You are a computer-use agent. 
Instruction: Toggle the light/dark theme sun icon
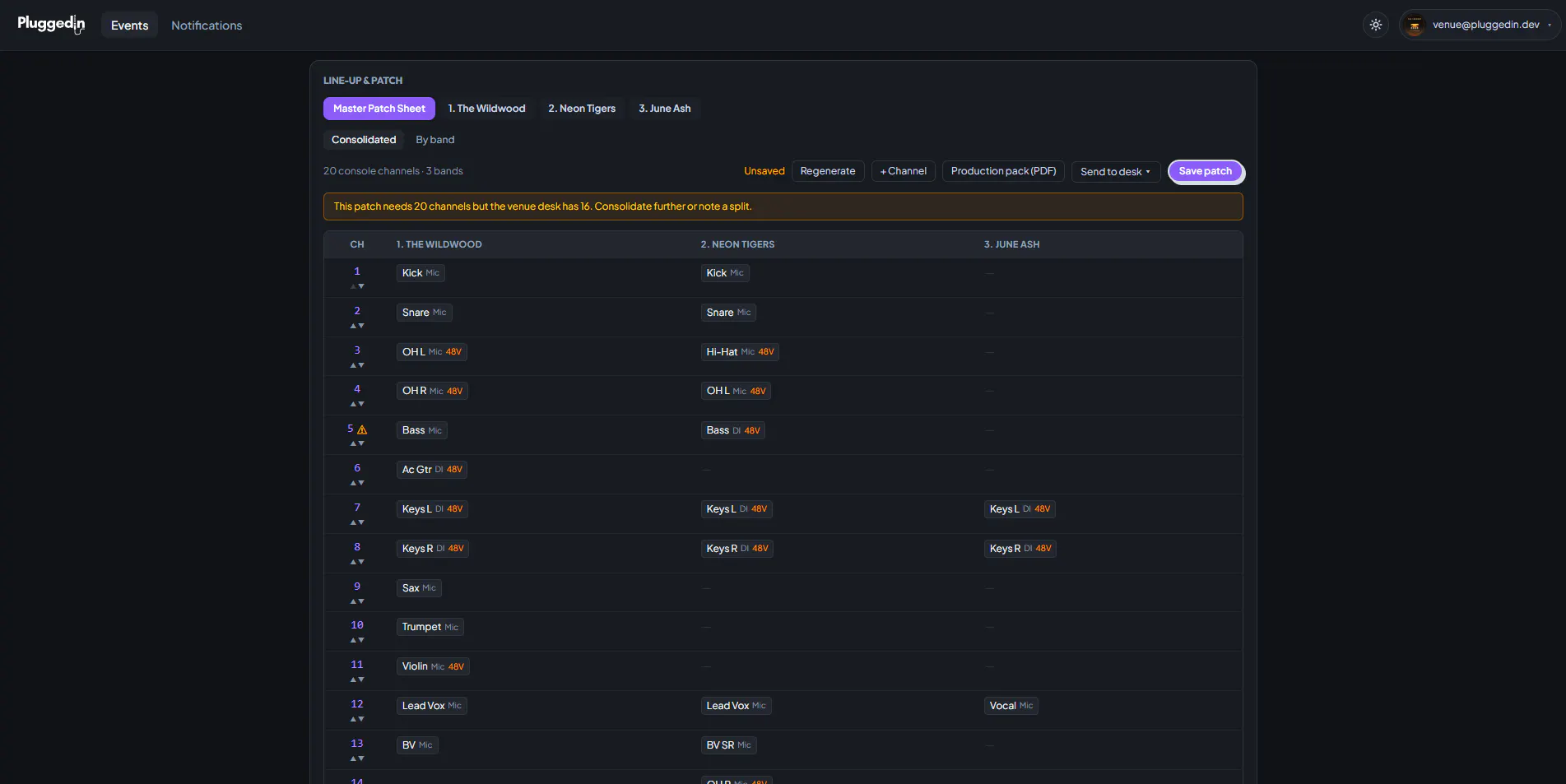pos(1376,25)
